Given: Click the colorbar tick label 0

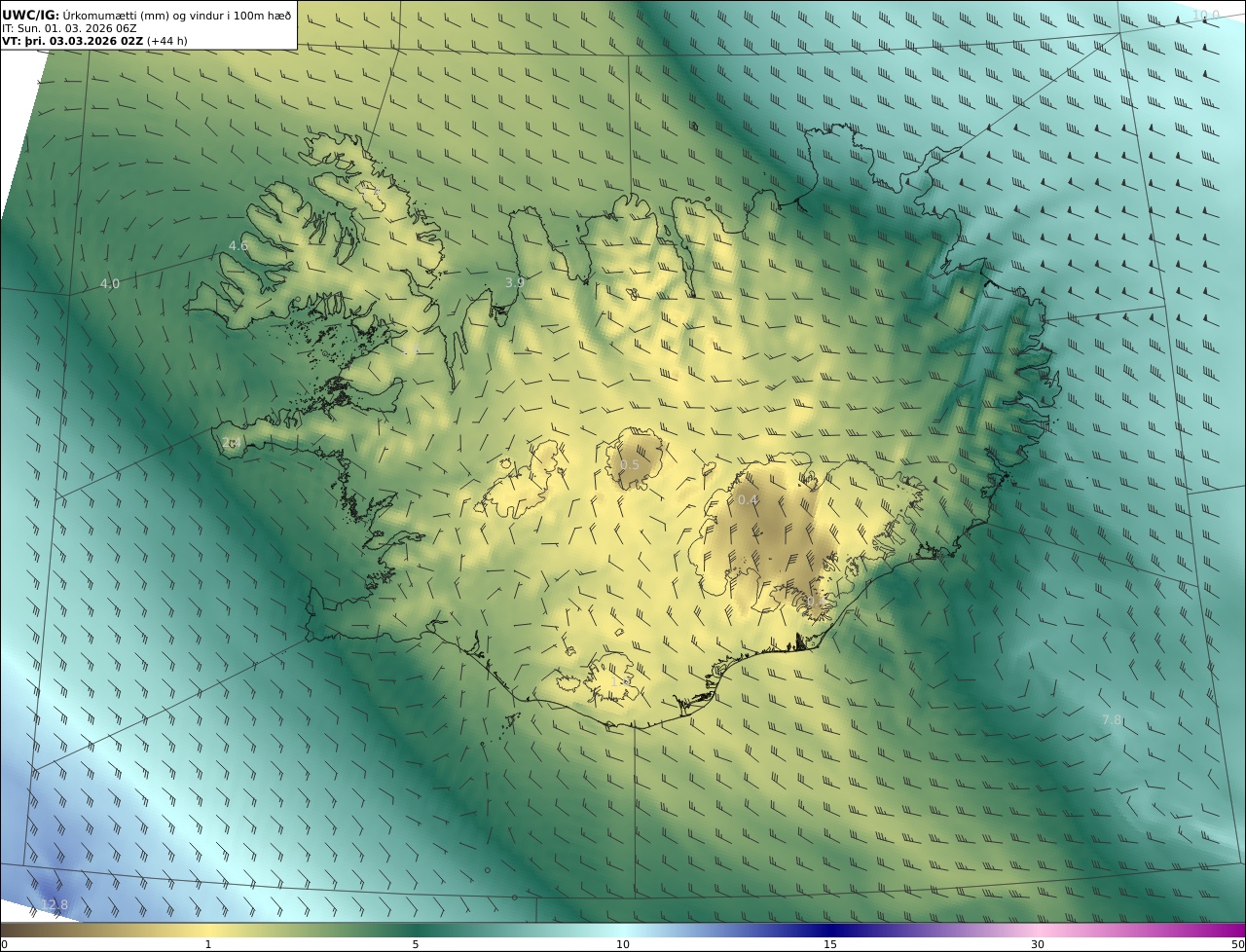Looking at the screenshot, I should [x=4, y=944].
